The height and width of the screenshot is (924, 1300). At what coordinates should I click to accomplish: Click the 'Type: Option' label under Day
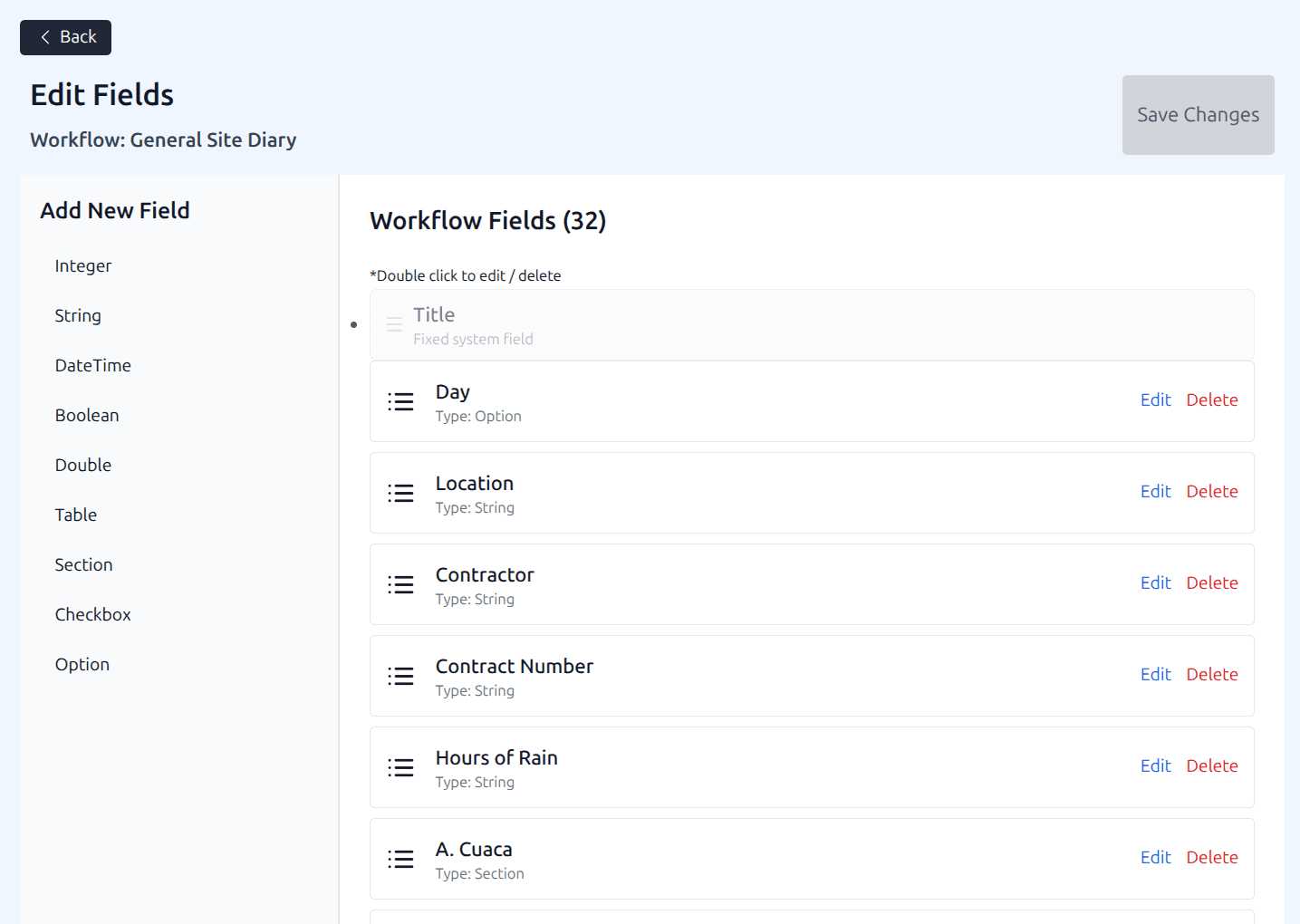tap(478, 417)
